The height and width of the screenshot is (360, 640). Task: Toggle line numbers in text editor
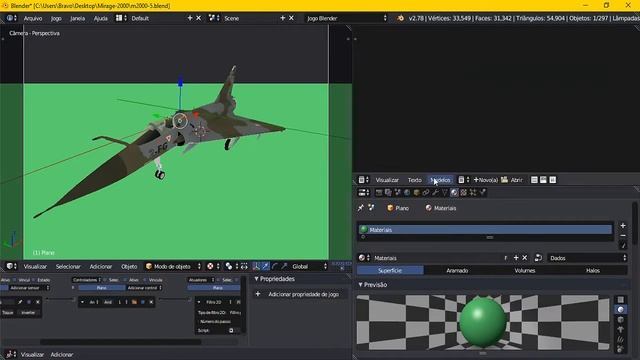pyautogui.click(x=534, y=180)
